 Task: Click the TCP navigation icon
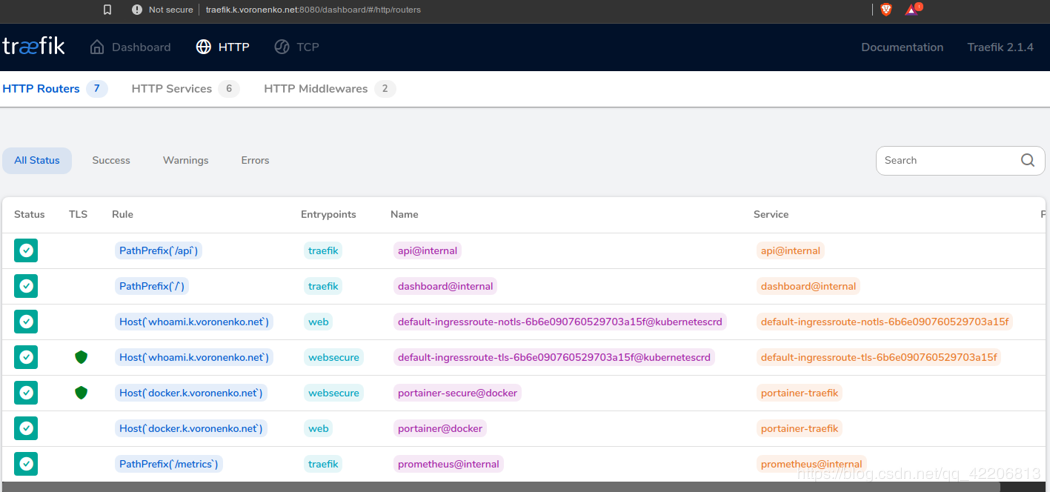point(282,47)
